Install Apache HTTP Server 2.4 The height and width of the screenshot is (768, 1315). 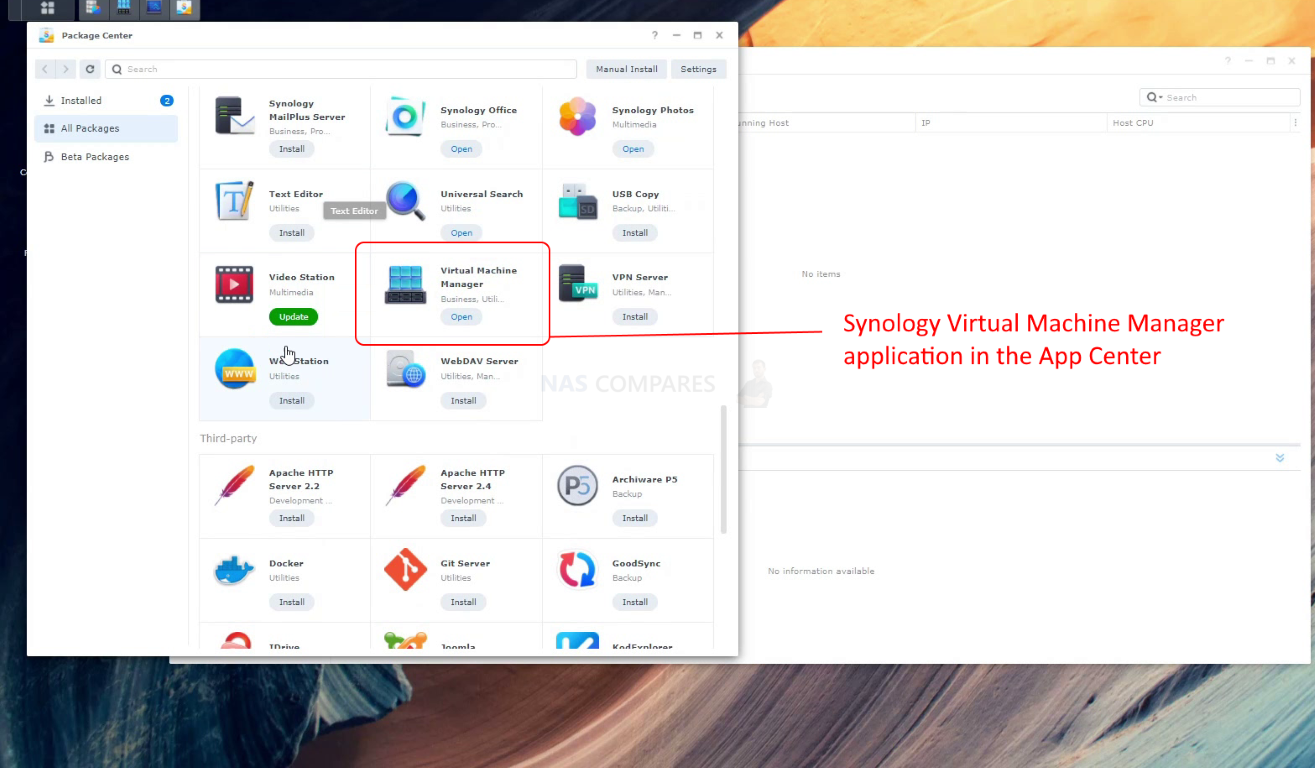click(x=463, y=518)
